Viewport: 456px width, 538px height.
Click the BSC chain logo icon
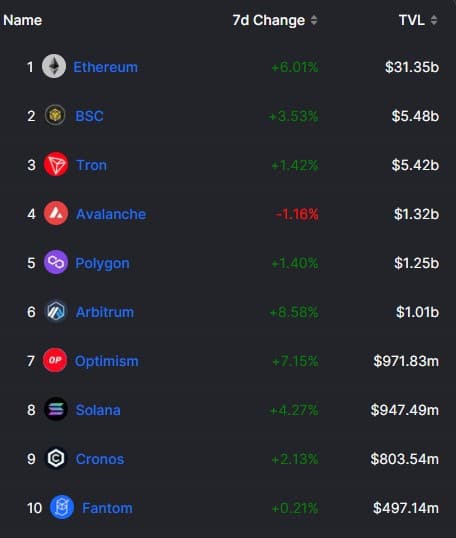tap(55, 115)
